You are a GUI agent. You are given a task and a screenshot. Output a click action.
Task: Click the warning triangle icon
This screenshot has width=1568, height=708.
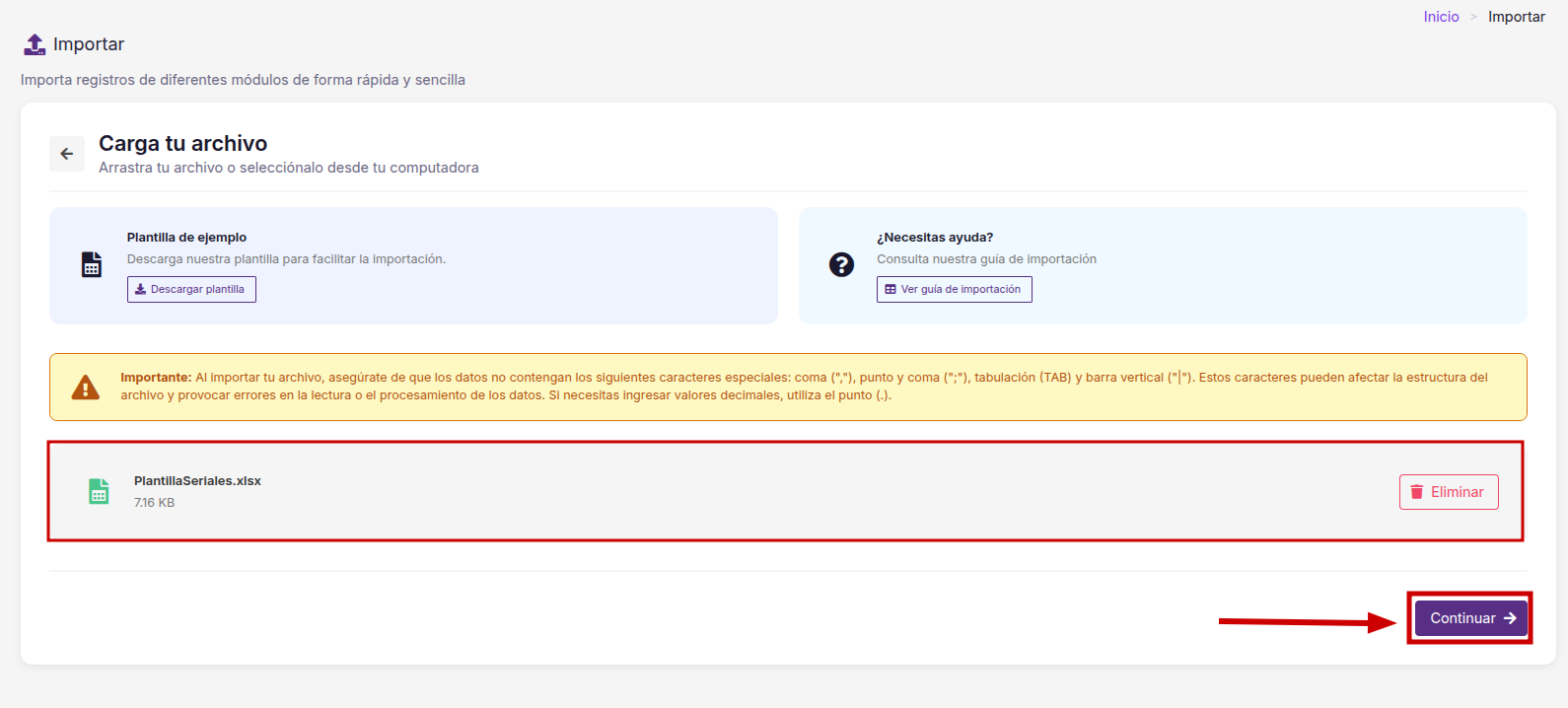point(86,387)
